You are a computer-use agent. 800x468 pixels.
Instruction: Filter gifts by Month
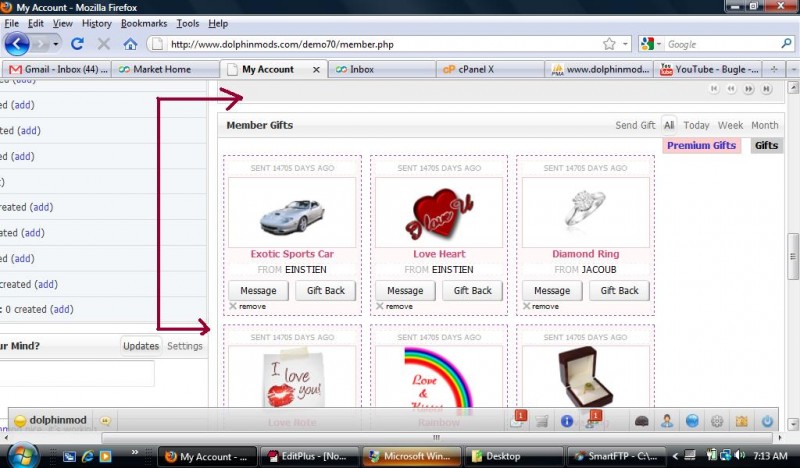[x=764, y=125]
